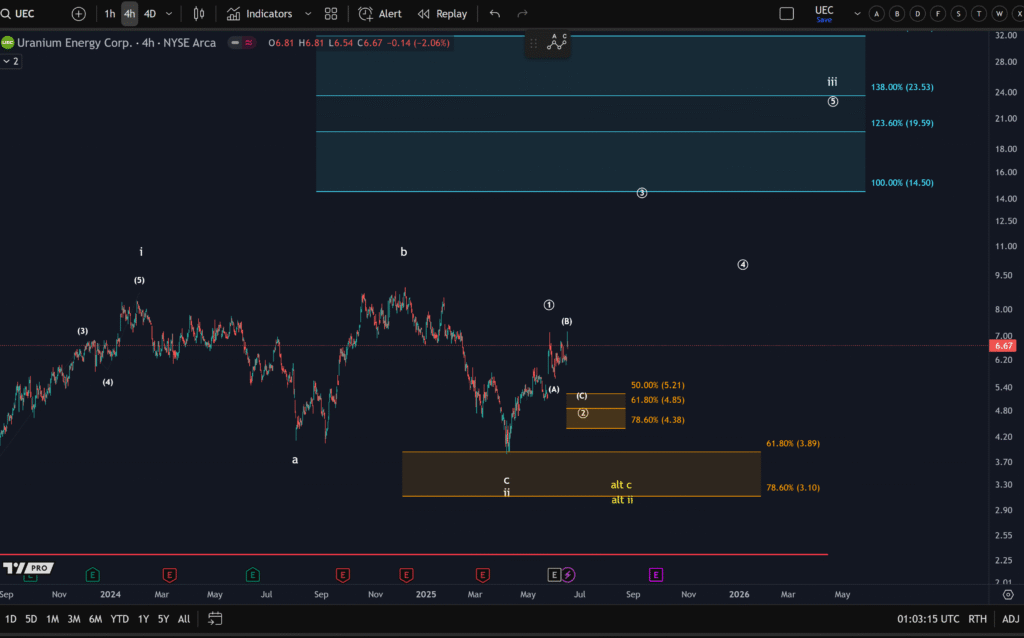Click the 138.00% (23.53) Fibonacci label
Screen dimensions: 1024x638
pyautogui.click(x=902, y=87)
